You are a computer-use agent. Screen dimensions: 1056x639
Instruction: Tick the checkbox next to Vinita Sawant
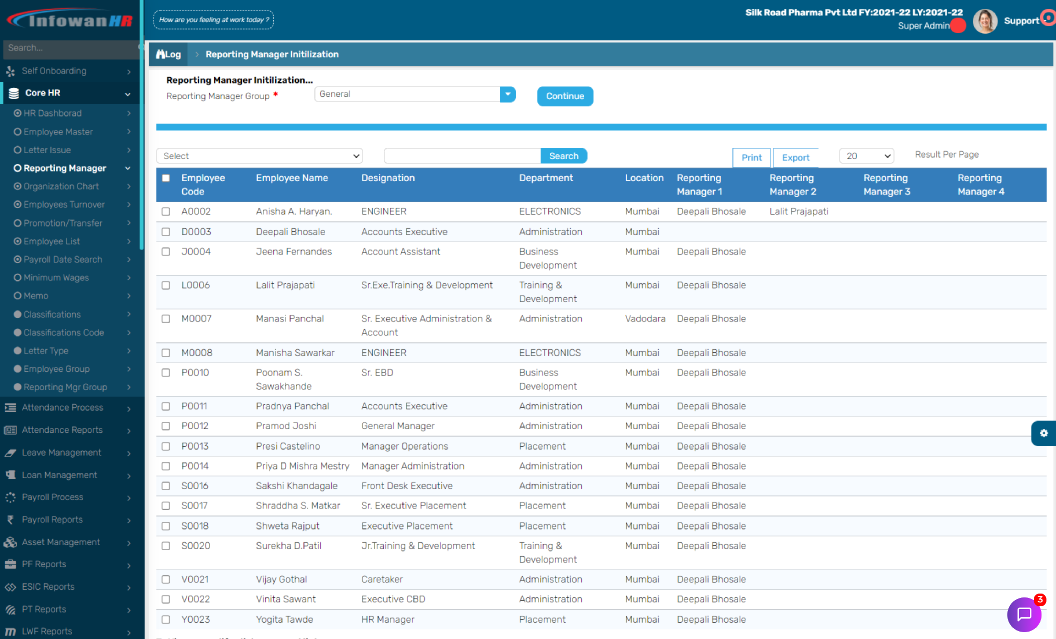(166, 599)
